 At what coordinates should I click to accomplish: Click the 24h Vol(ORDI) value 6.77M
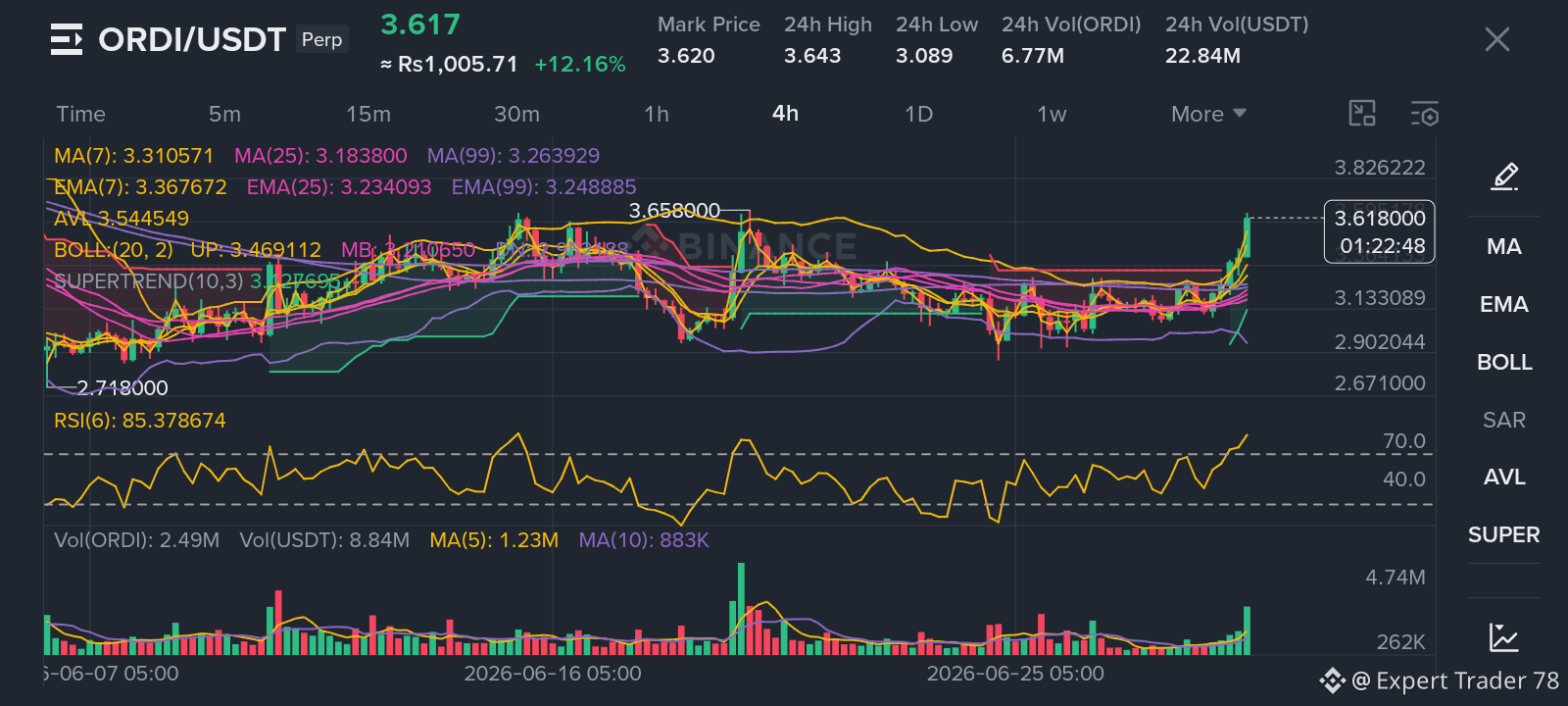pos(1033,56)
